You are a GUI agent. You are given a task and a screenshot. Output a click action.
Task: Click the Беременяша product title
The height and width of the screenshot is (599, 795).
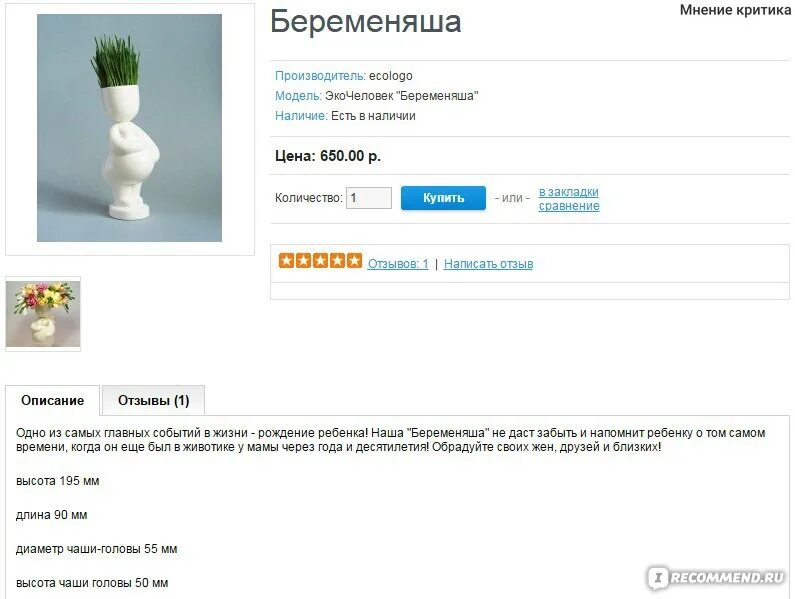point(366,21)
